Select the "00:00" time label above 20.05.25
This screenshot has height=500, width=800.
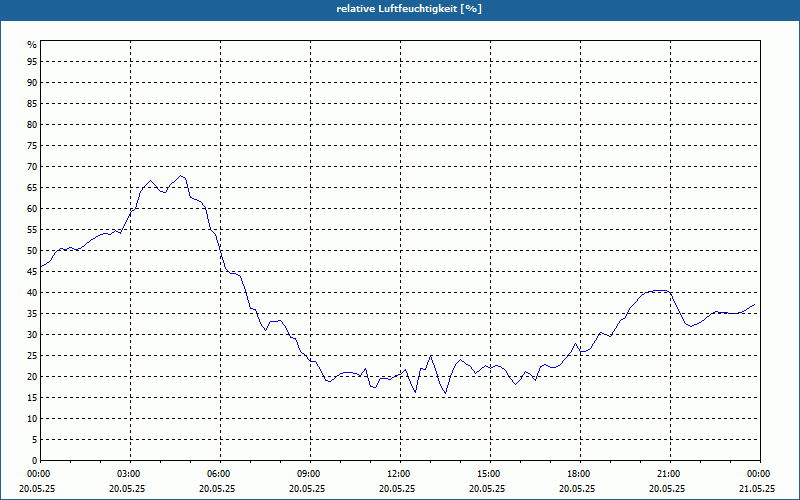[37, 474]
